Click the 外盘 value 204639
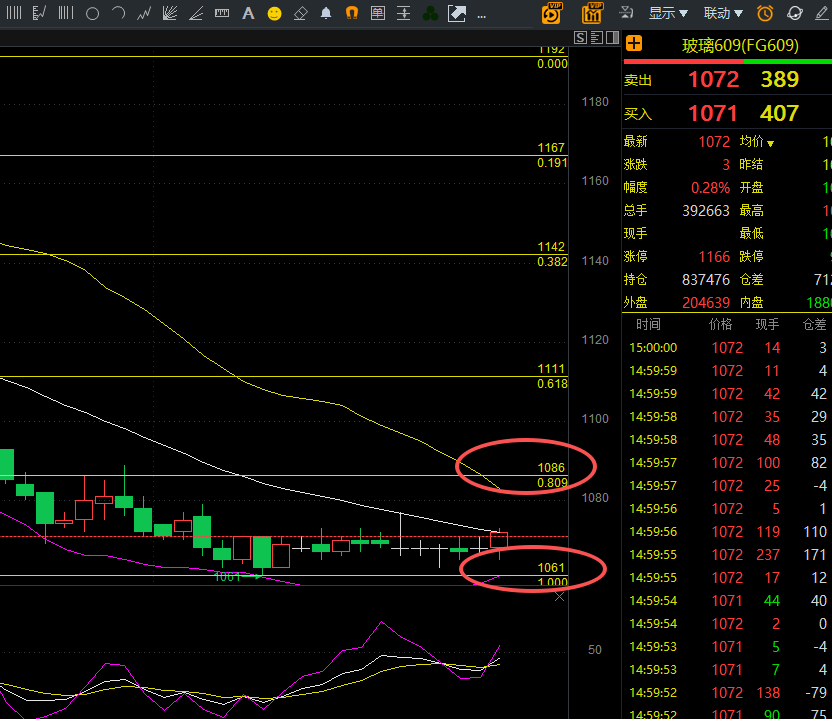Screen dimensions: 832x719 click(x=706, y=303)
